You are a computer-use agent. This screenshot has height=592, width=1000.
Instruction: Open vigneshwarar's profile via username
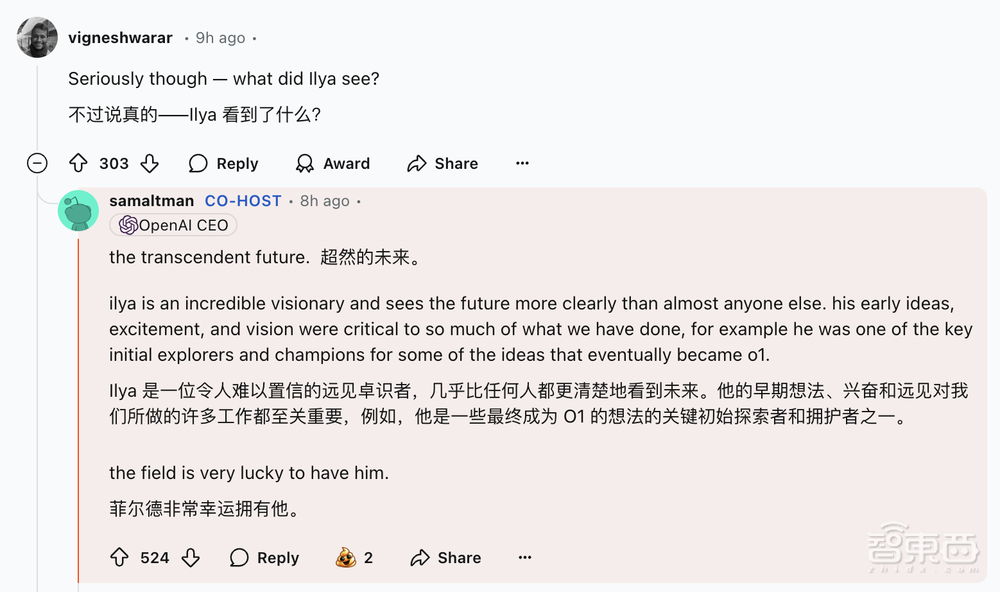tap(120, 37)
